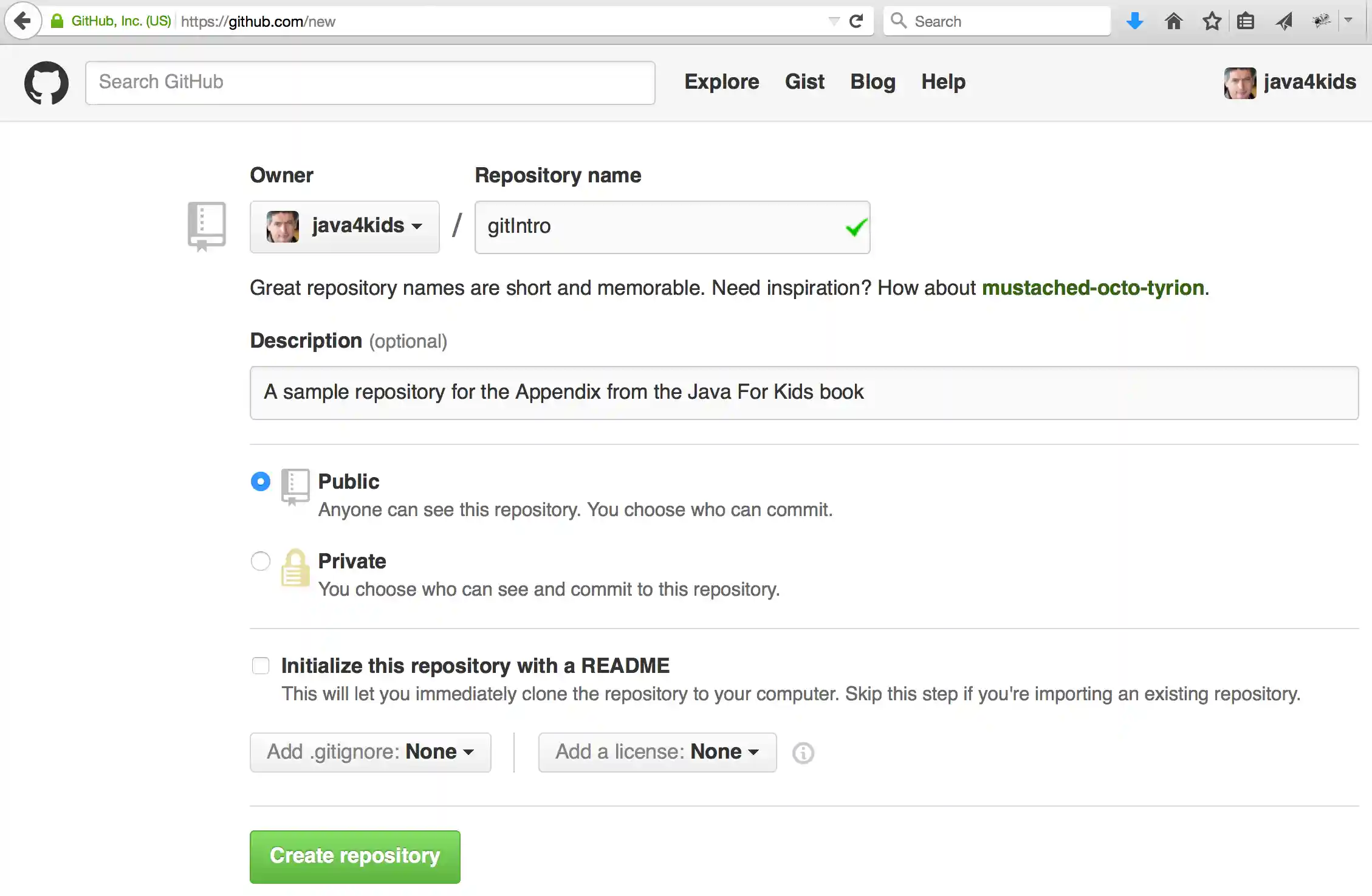This screenshot has width=1372, height=896.
Task: Open the java4kids avatar in the header
Action: (1240, 83)
